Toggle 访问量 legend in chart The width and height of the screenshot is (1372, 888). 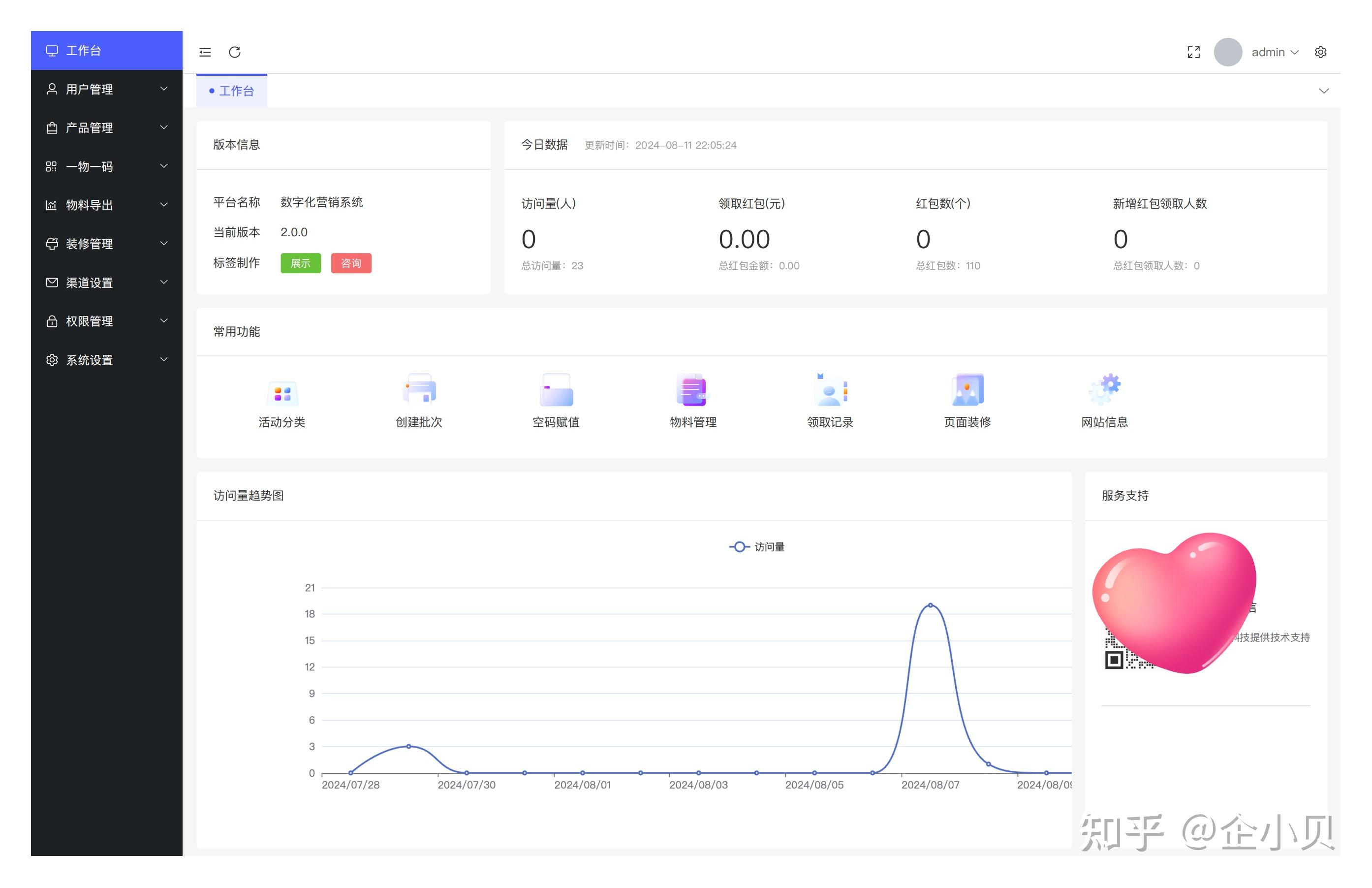click(x=756, y=547)
